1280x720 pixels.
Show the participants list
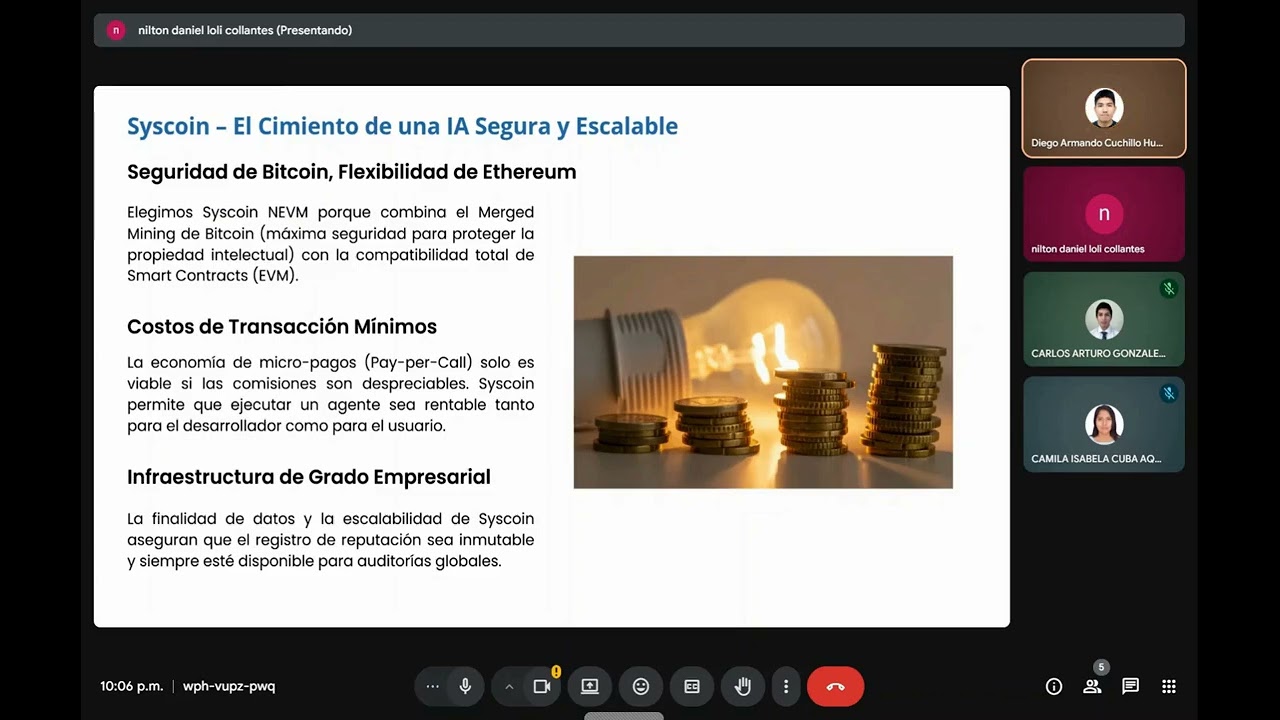pyautogui.click(x=1091, y=687)
